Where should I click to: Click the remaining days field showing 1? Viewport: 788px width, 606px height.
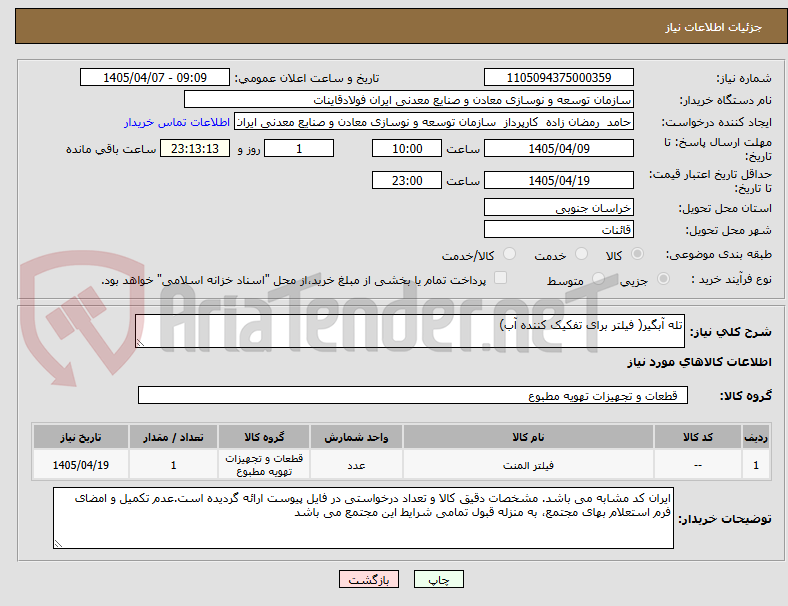pyautogui.click(x=299, y=148)
